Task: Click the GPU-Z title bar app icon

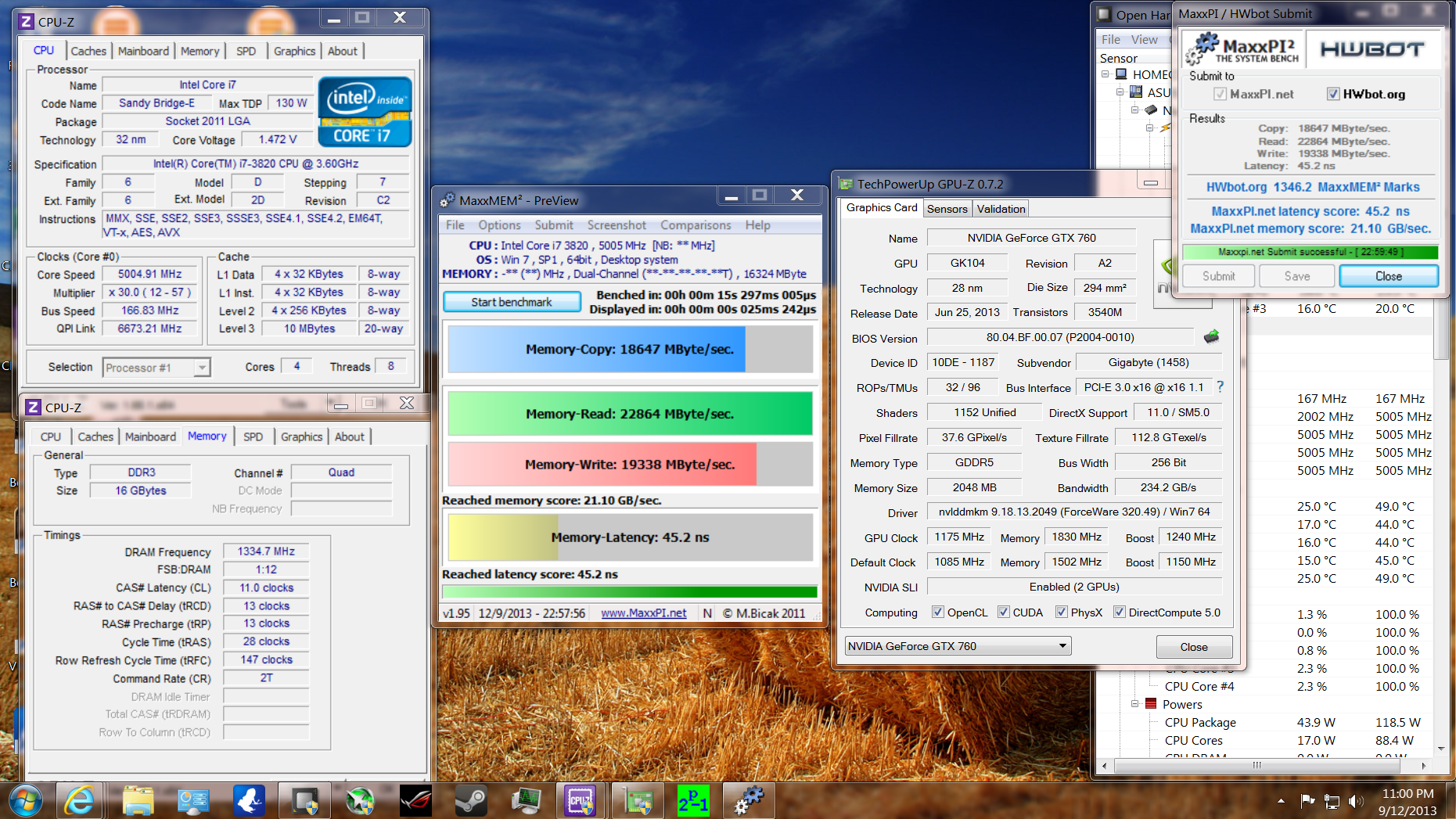Action: tap(846, 184)
